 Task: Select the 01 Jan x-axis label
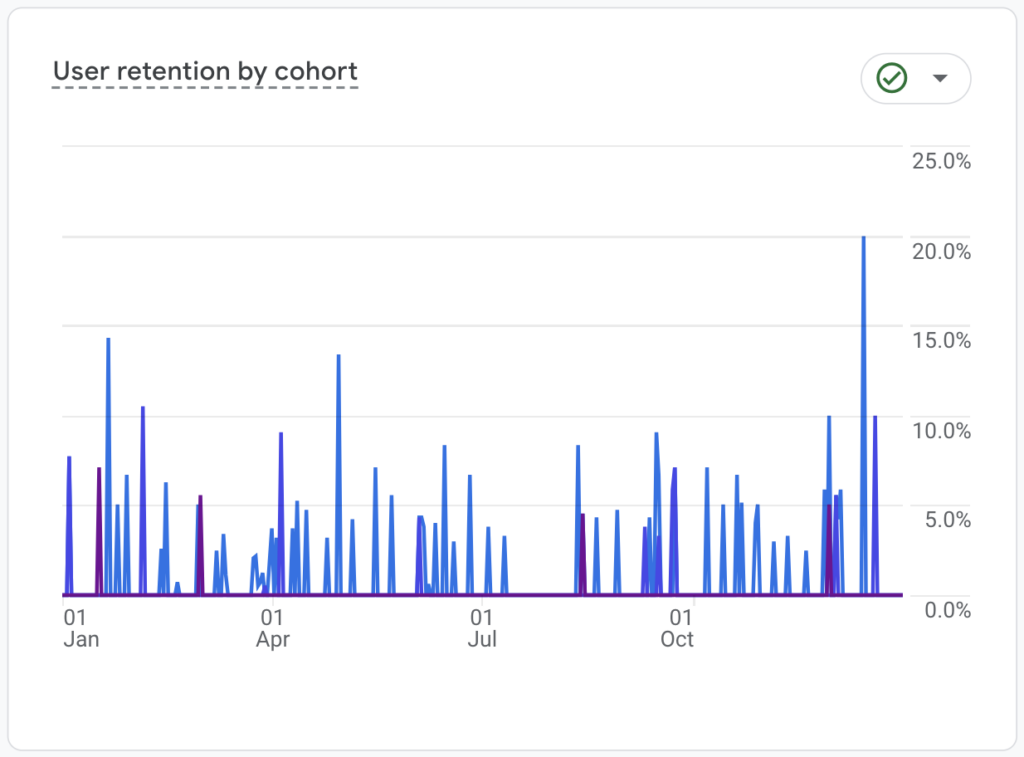point(80,627)
